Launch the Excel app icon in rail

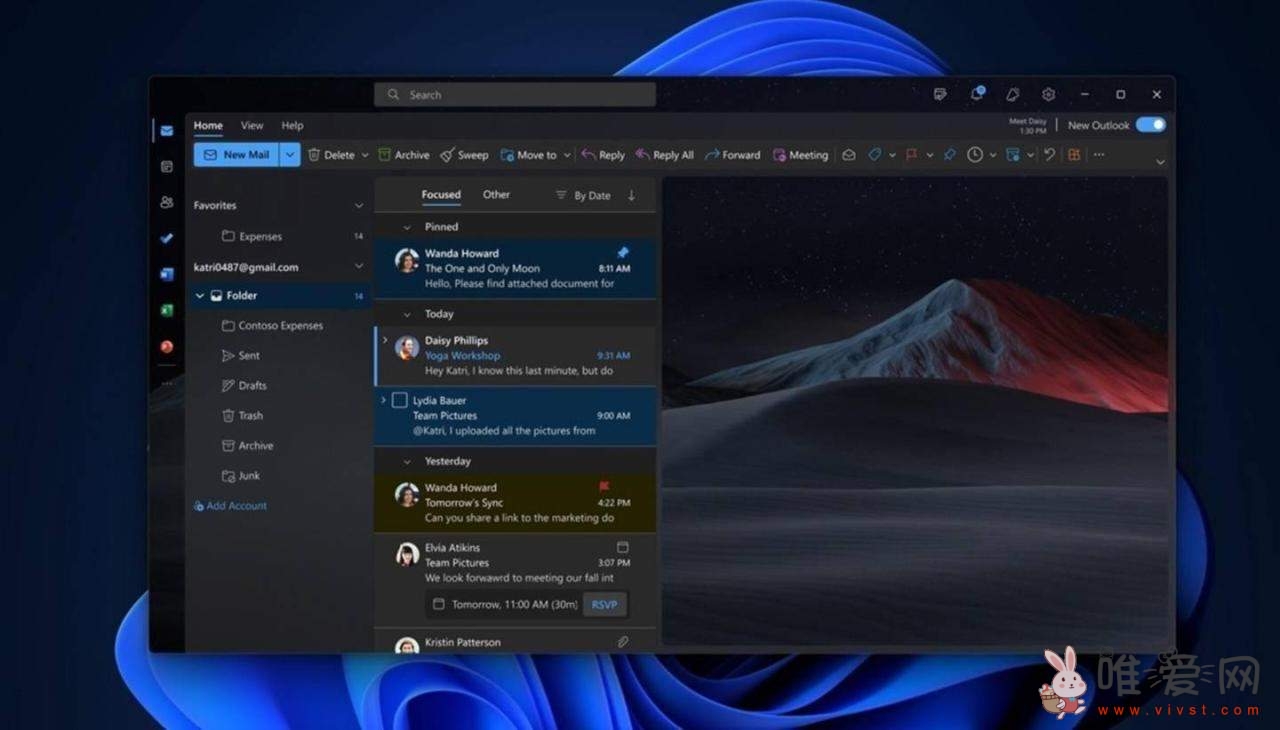coord(167,310)
